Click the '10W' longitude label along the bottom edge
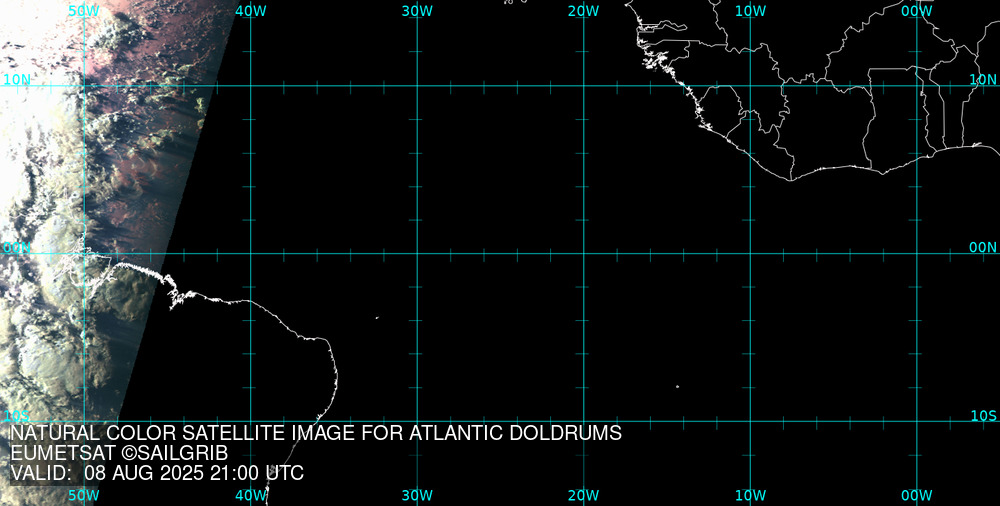Screen dimensions: 1000x506 tap(751, 496)
